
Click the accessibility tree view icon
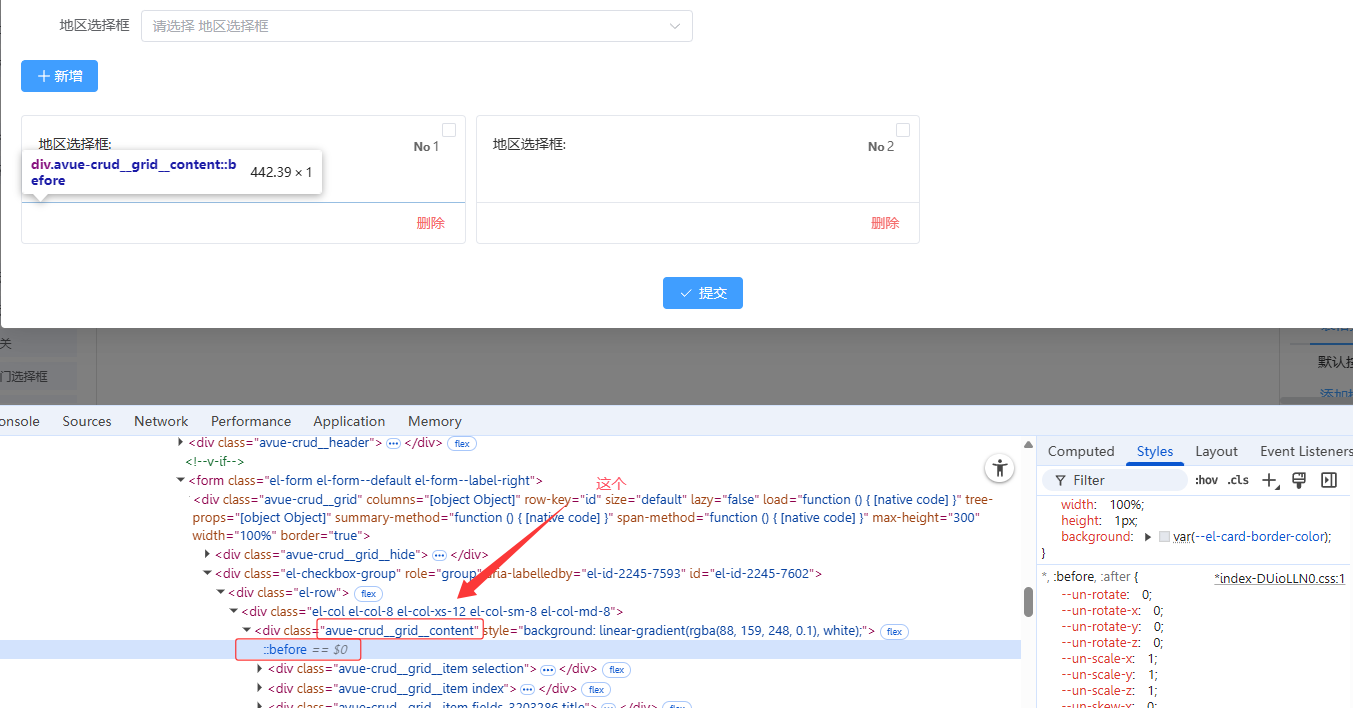pos(999,468)
